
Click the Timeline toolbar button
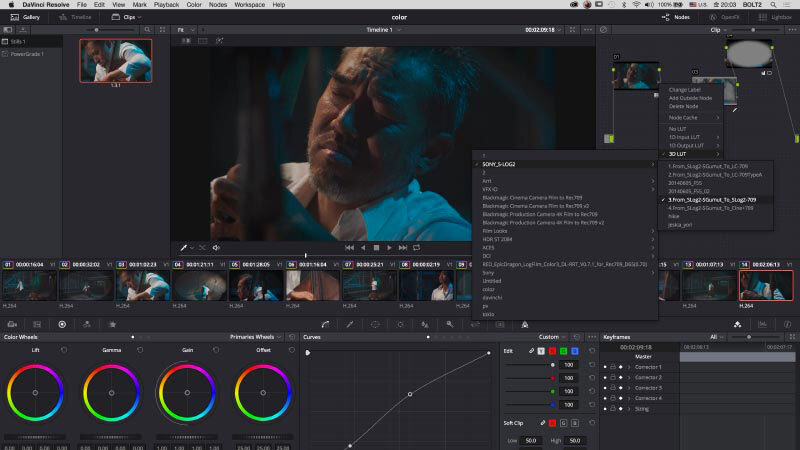[x=75, y=17]
